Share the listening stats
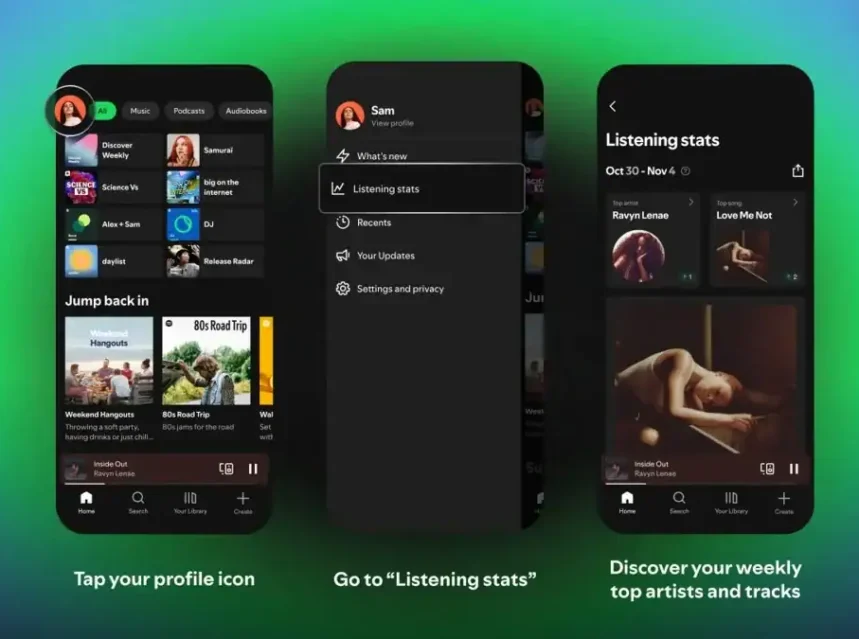Viewport: 859px width, 639px height. [x=798, y=171]
